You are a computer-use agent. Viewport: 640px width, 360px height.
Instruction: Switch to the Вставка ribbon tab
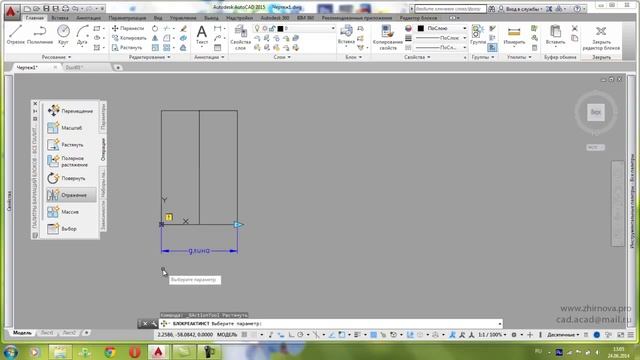[x=60, y=18]
